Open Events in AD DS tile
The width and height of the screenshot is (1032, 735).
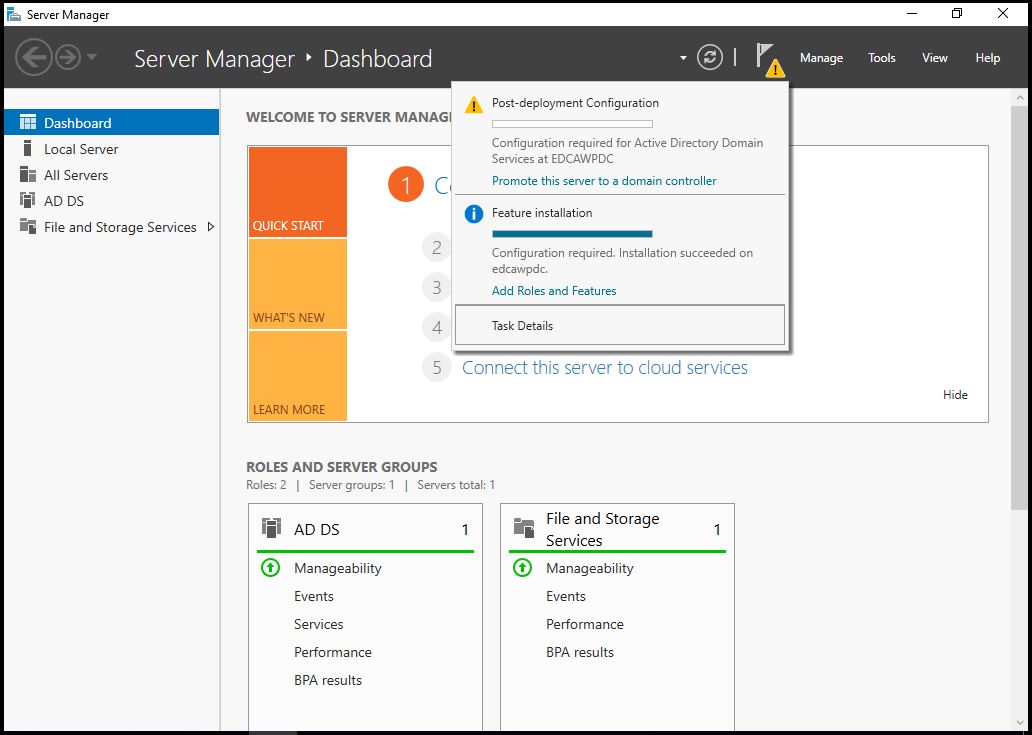(314, 596)
